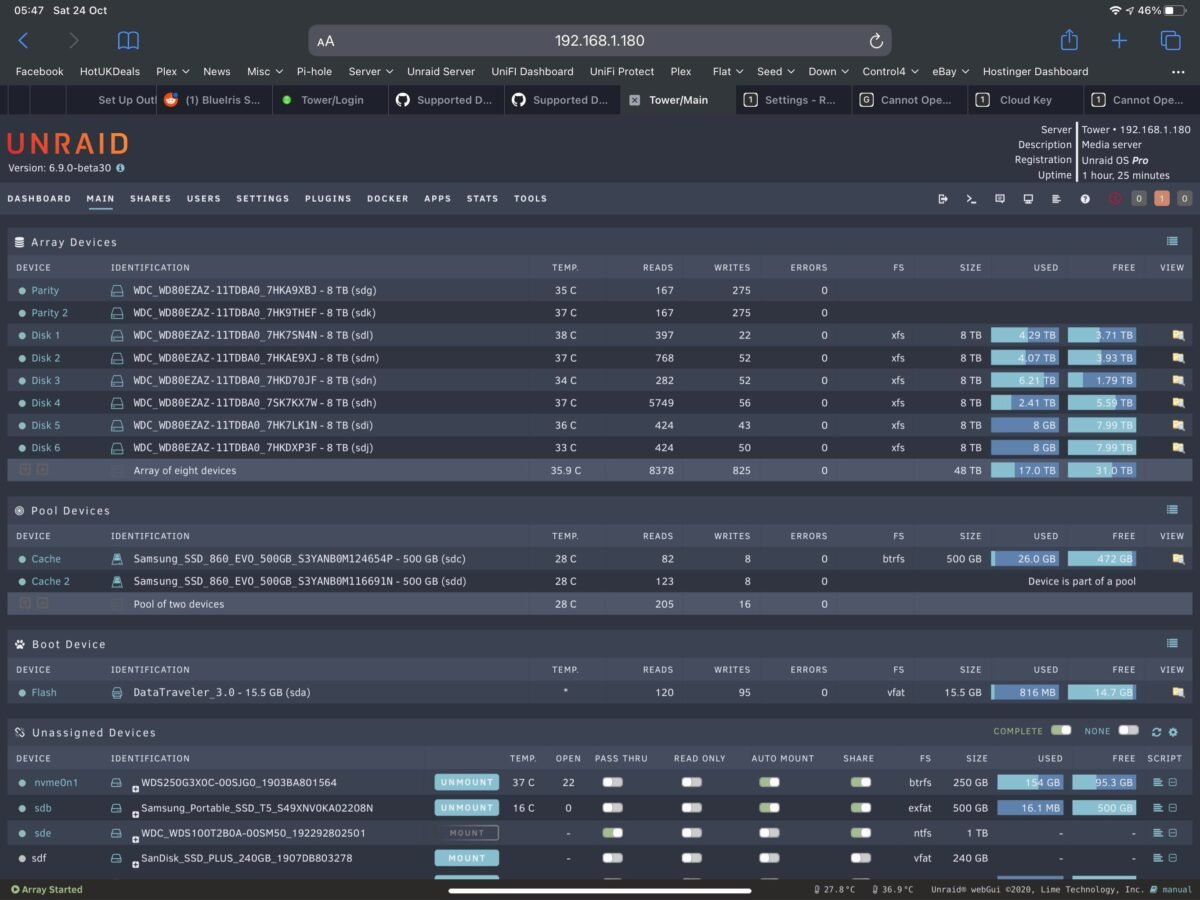1200x900 pixels.
Task: Browse the Flash boot device folder icon
Action: [1178, 692]
